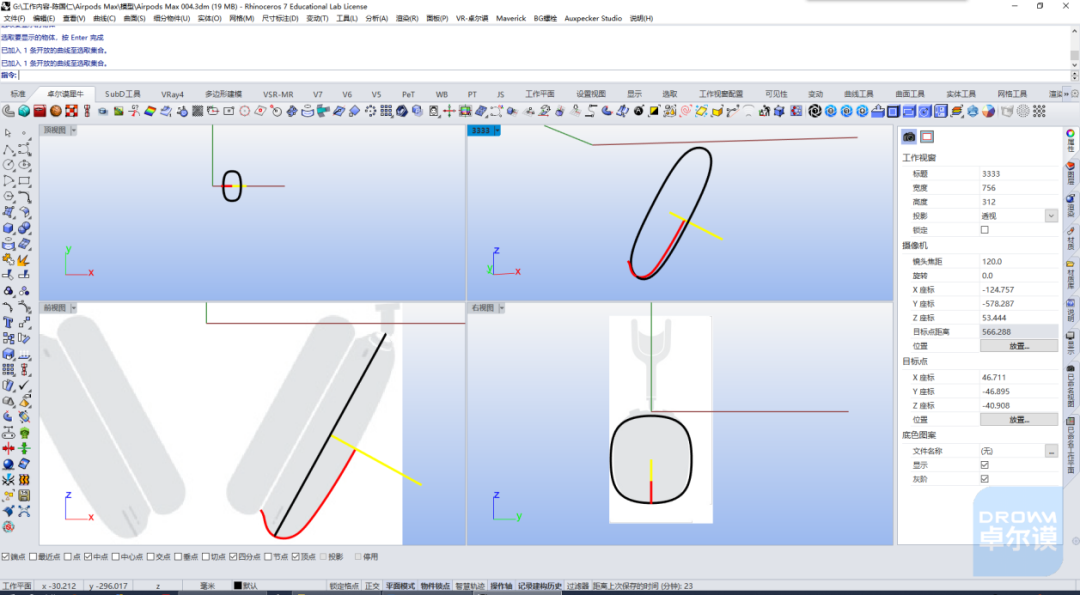The height and width of the screenshot is (595, 1080).
Task: Uncheck the 灰阶 checkbox under 底色图案
Action: 984,479
